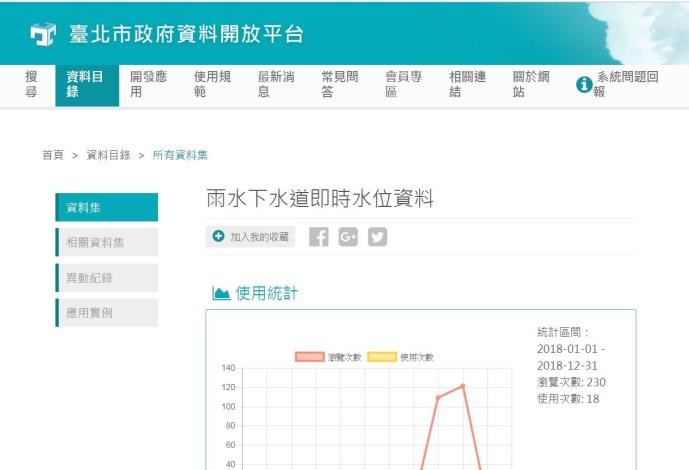Click the 2018-12-31 end date text
Image resolution: width=689 pixels, height=470 pixels.
[567, 365]
